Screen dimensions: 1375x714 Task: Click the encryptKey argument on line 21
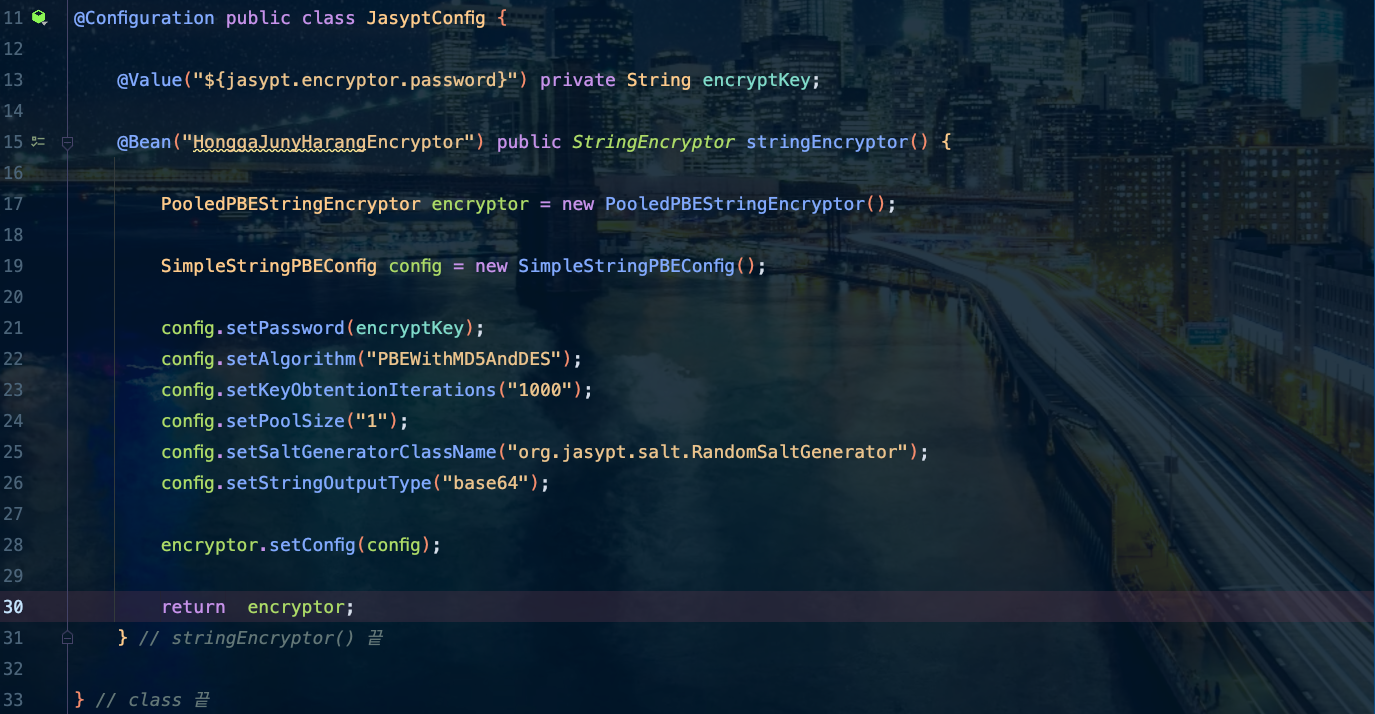pos(409,328)
